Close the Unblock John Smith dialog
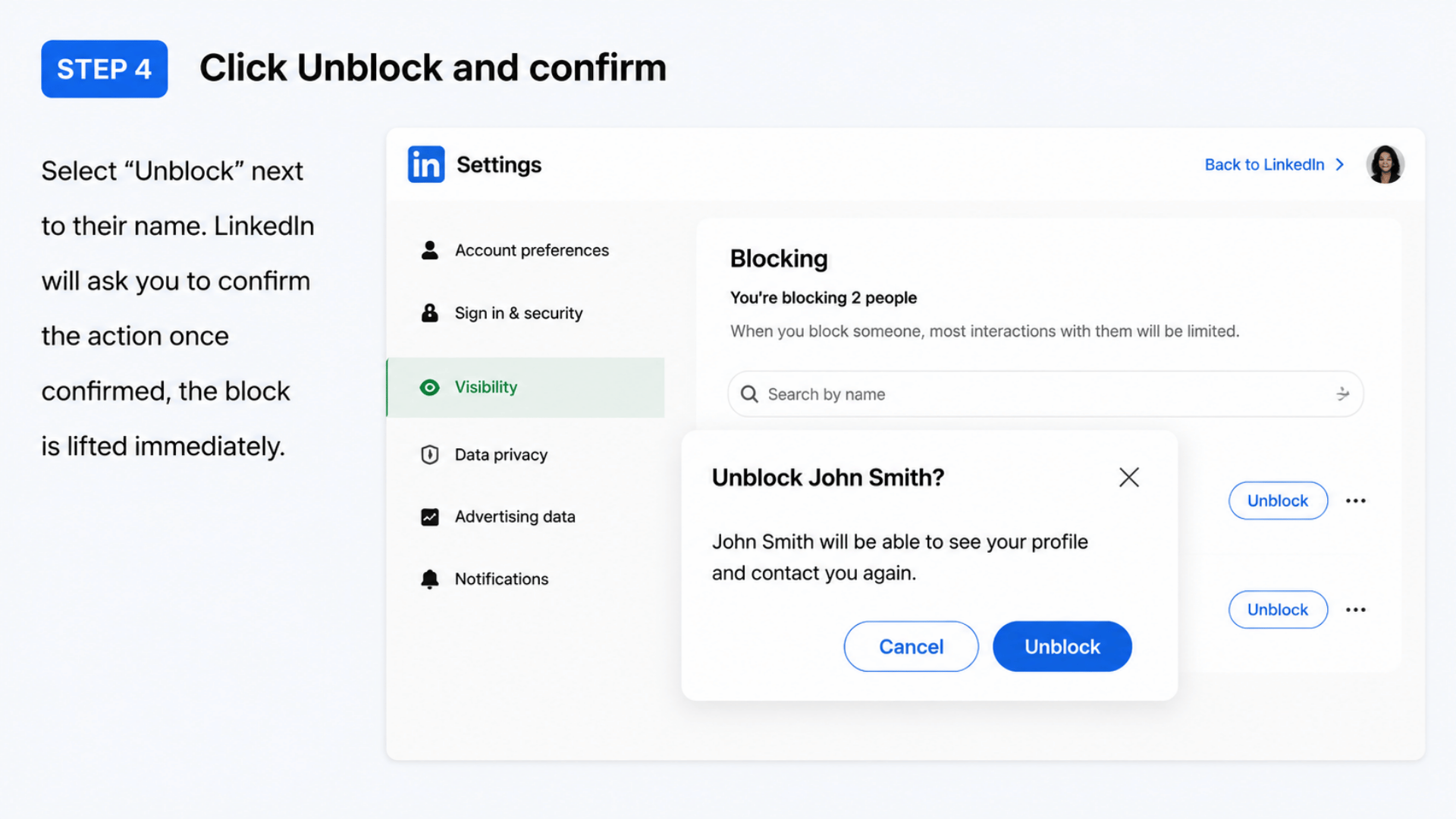The height and width of the screenshot is (819, 1456). tap(1129, 477)
